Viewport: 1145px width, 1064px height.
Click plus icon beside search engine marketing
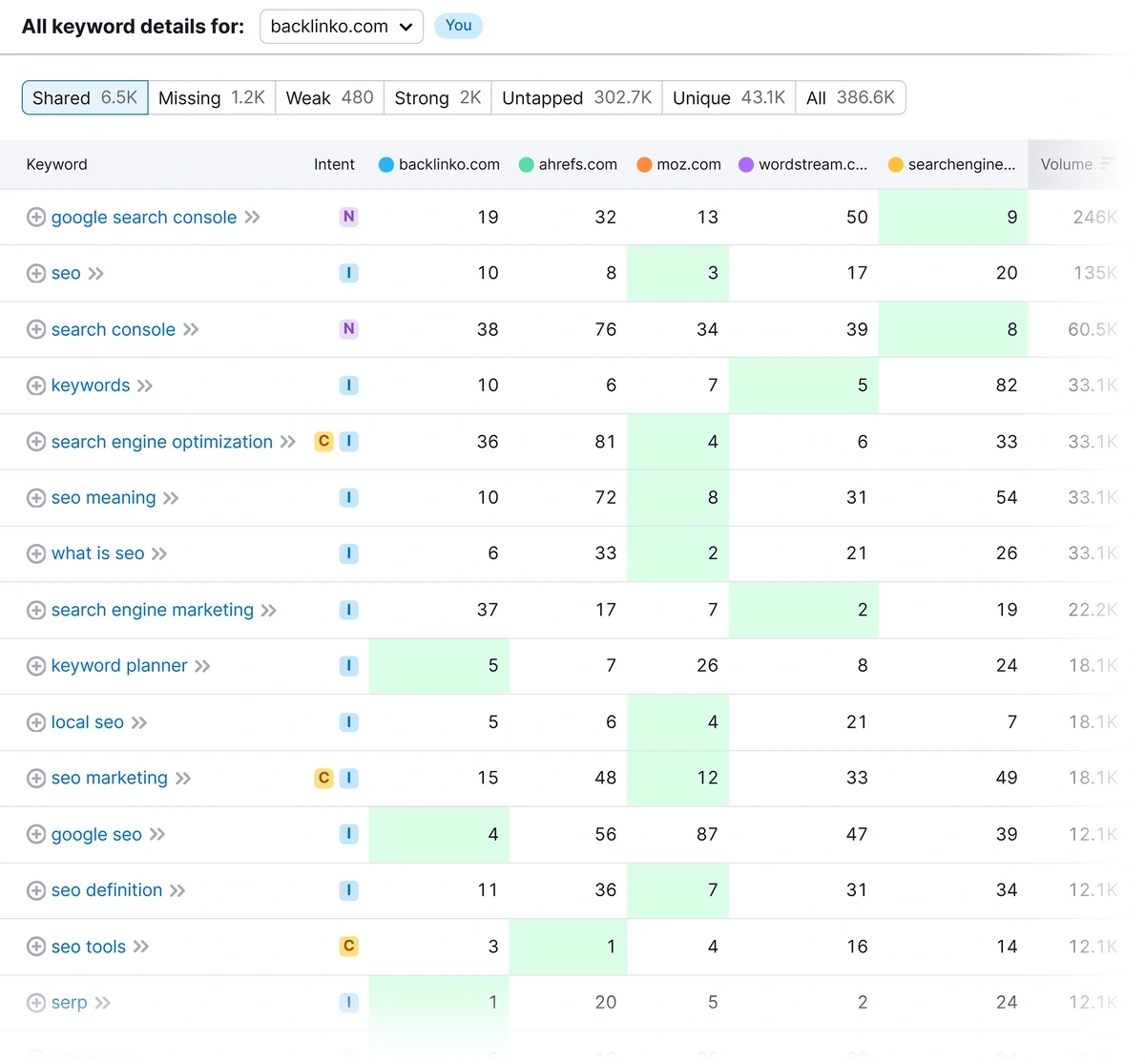[x=36, y=610]
